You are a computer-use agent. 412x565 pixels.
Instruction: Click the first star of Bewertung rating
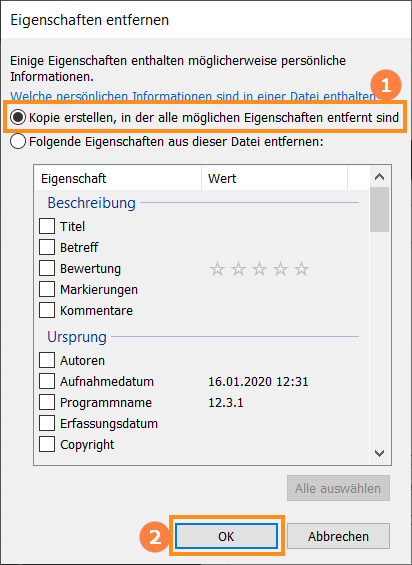click(217, 269)
